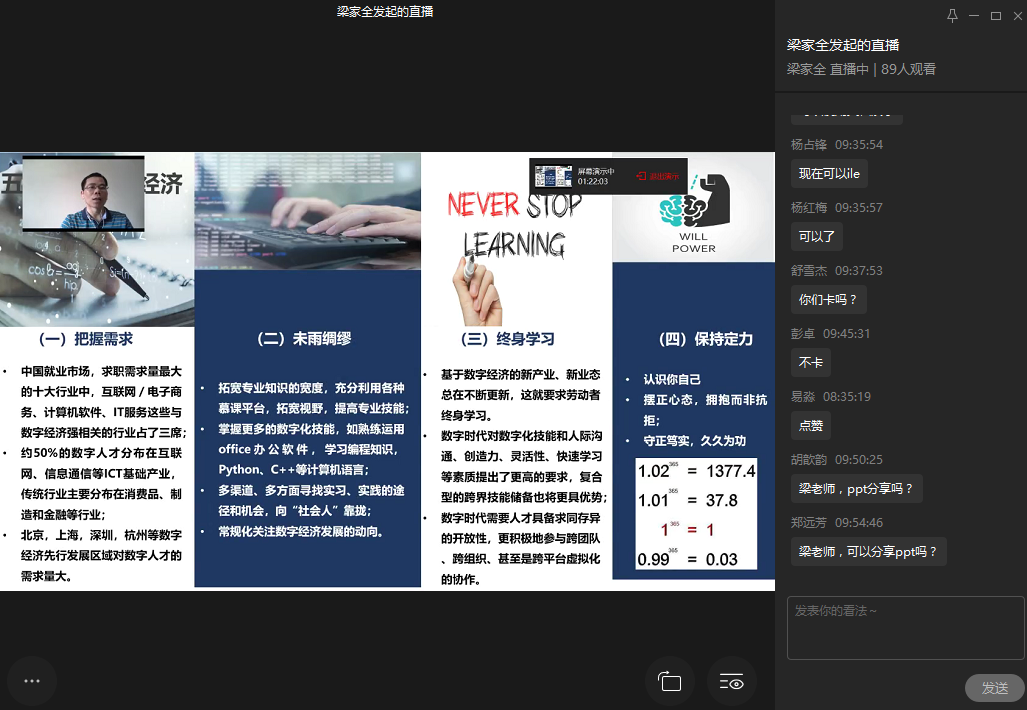This screenshot has height=710, width=1027.
Task: Pin the live stream window on top
Action: click(952, 15)
